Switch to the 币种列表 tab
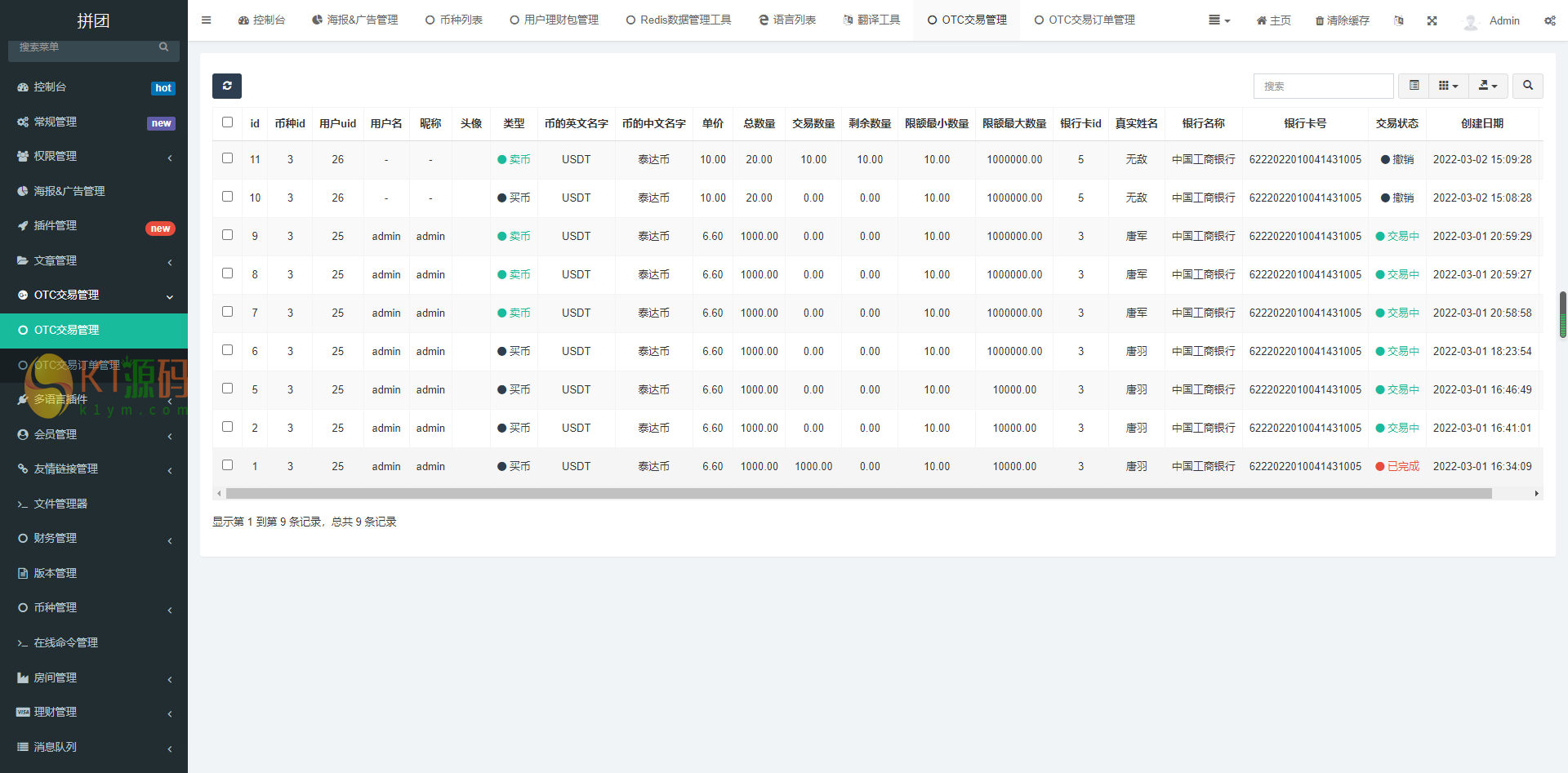Viewport: 1568px width, 773px height. tap(454, 20)
